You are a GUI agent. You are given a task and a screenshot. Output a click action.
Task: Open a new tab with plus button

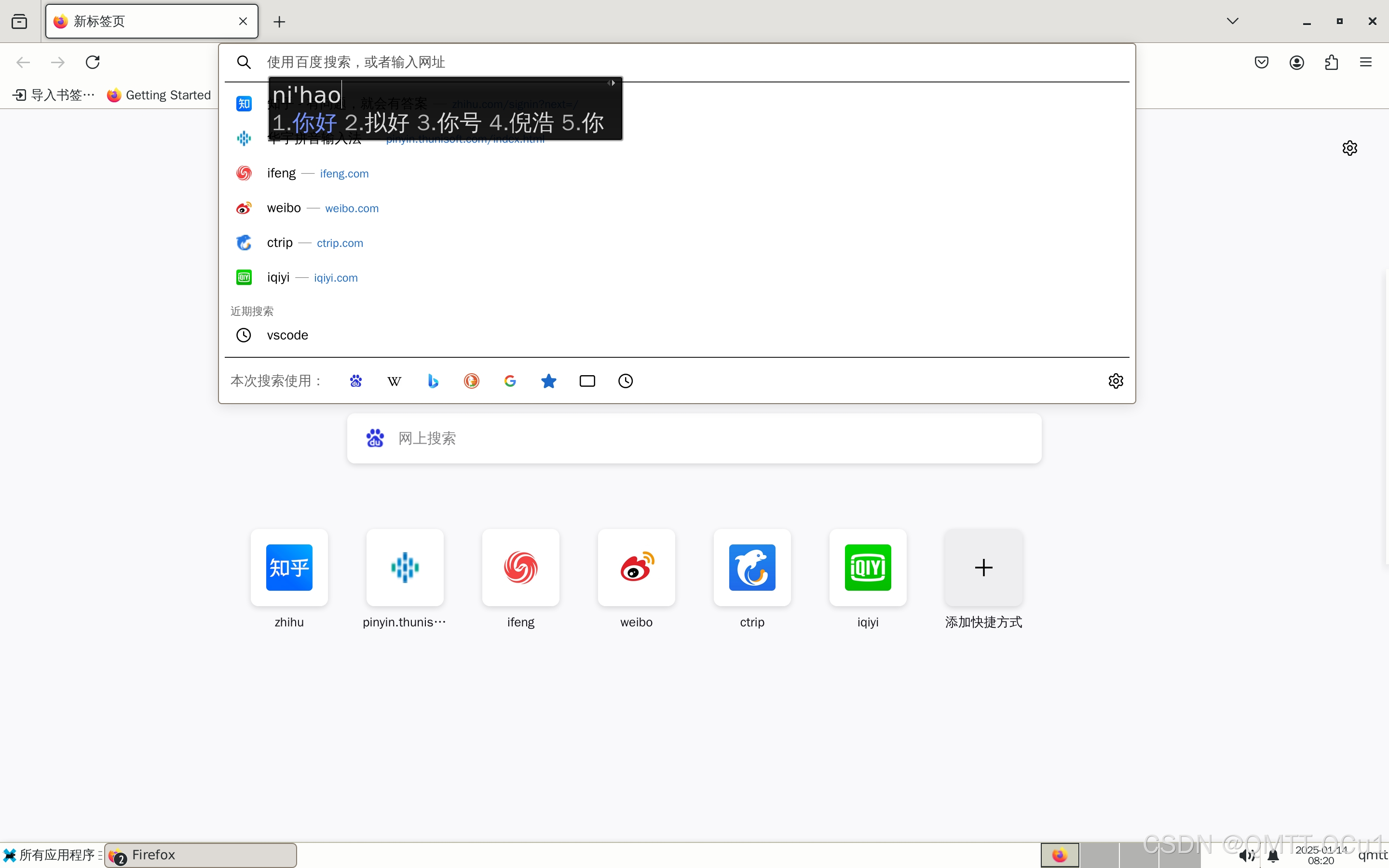(x=280, y=22)
